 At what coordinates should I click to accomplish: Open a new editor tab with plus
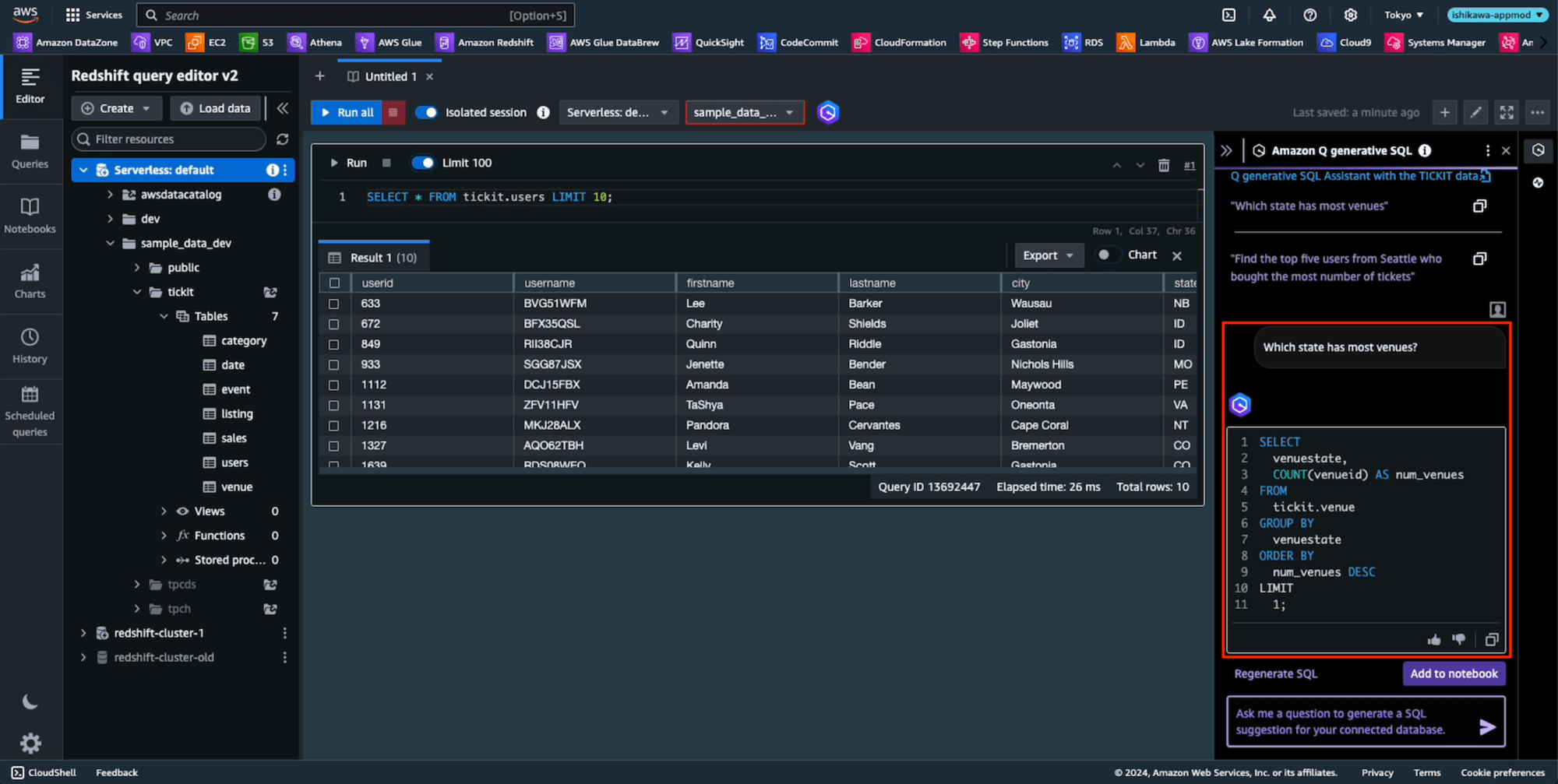(x=319, y=76)
